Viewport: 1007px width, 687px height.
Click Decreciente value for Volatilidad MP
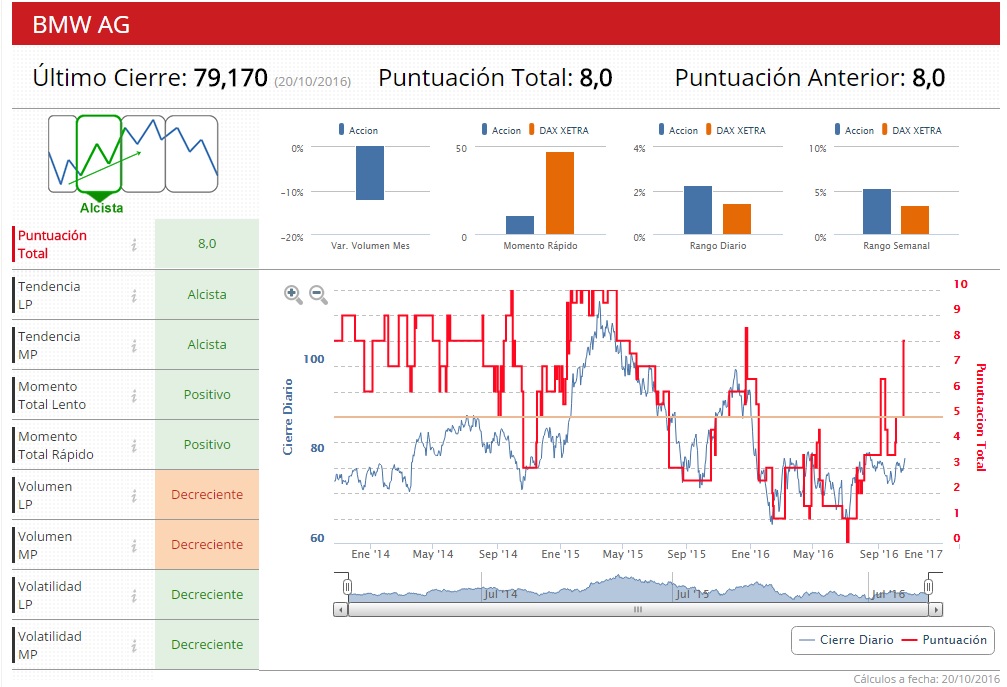[x=207, y=645]
